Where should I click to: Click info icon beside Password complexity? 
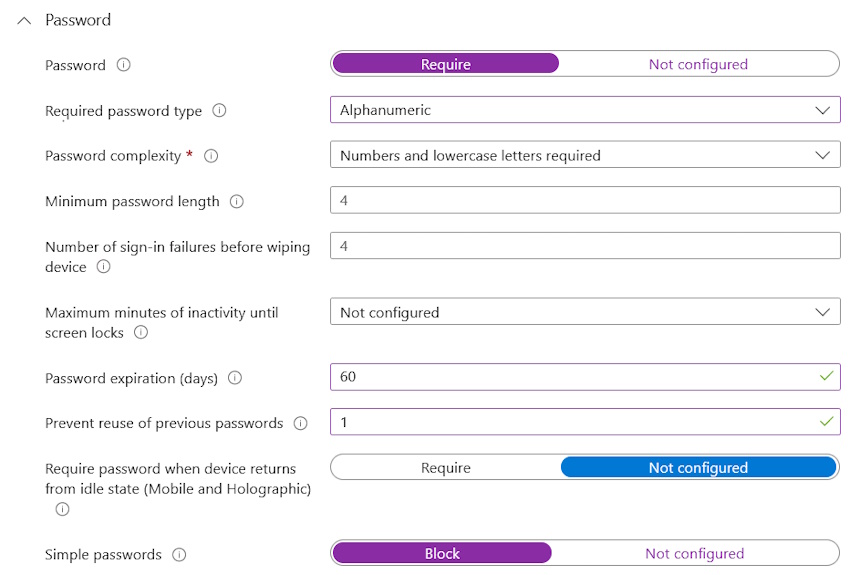click(x=211, y=156)
